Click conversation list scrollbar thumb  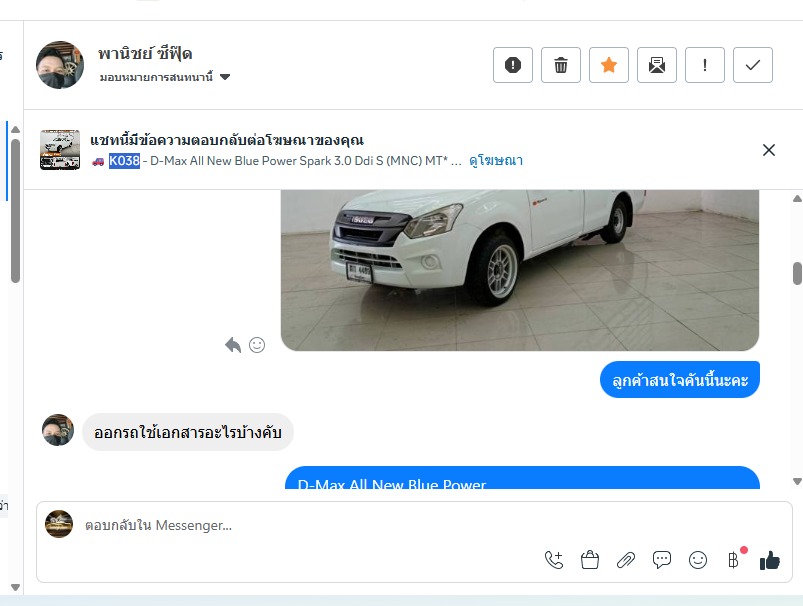[x=15, y=211]
